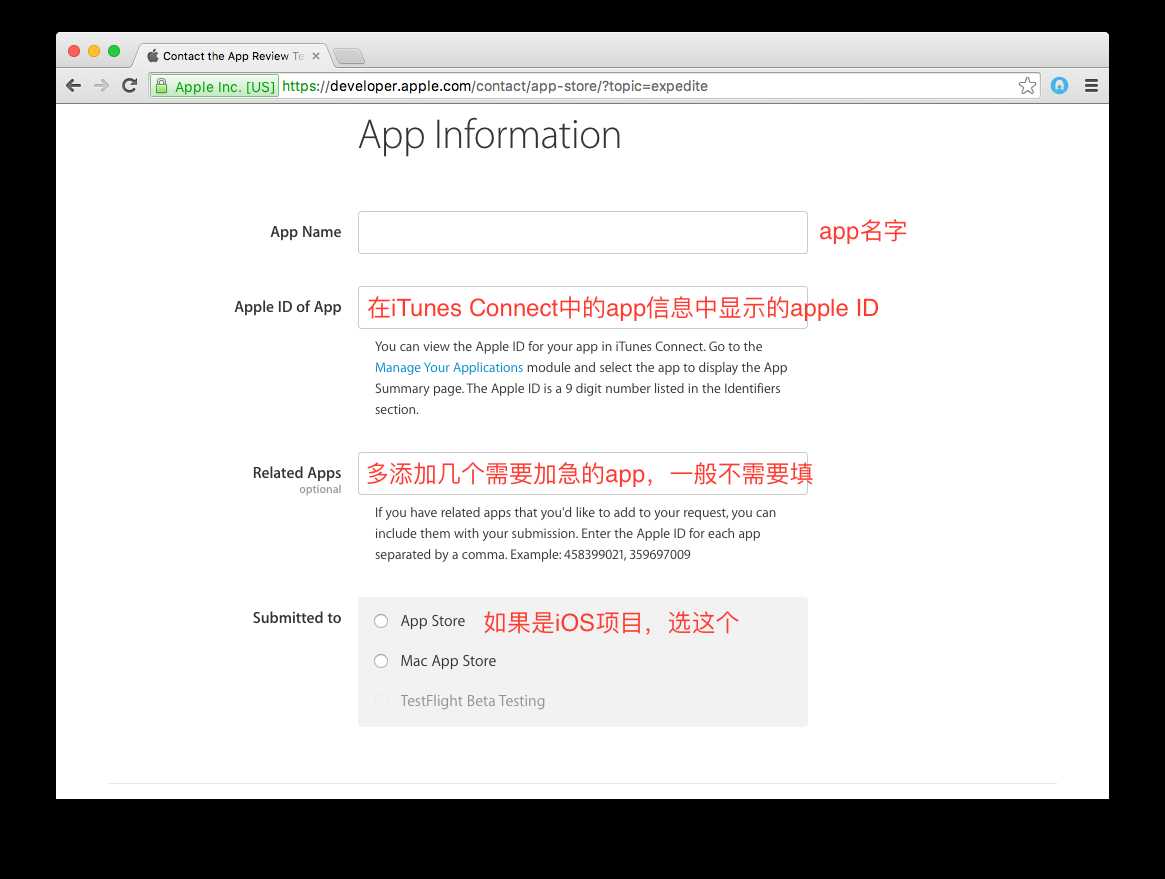The width and height of the screenshot is (1165, 879).
Task: Click the Apple ID of App label
Action: pos(288,307)
